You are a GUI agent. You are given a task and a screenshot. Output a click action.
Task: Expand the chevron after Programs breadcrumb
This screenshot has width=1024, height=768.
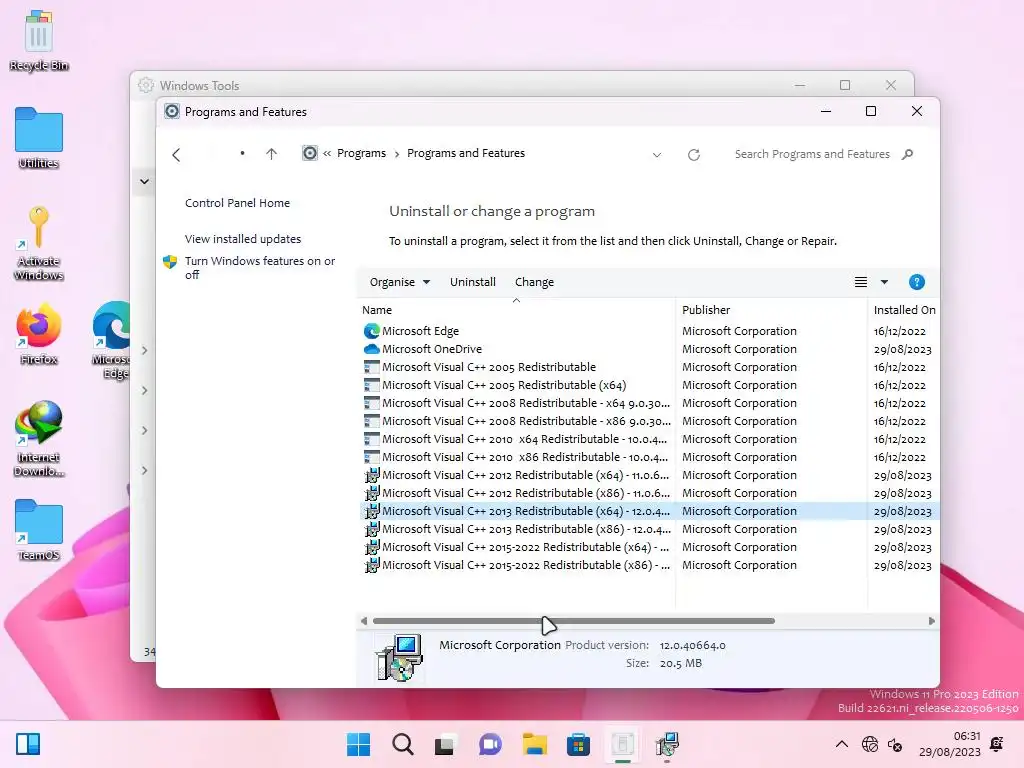396,154
